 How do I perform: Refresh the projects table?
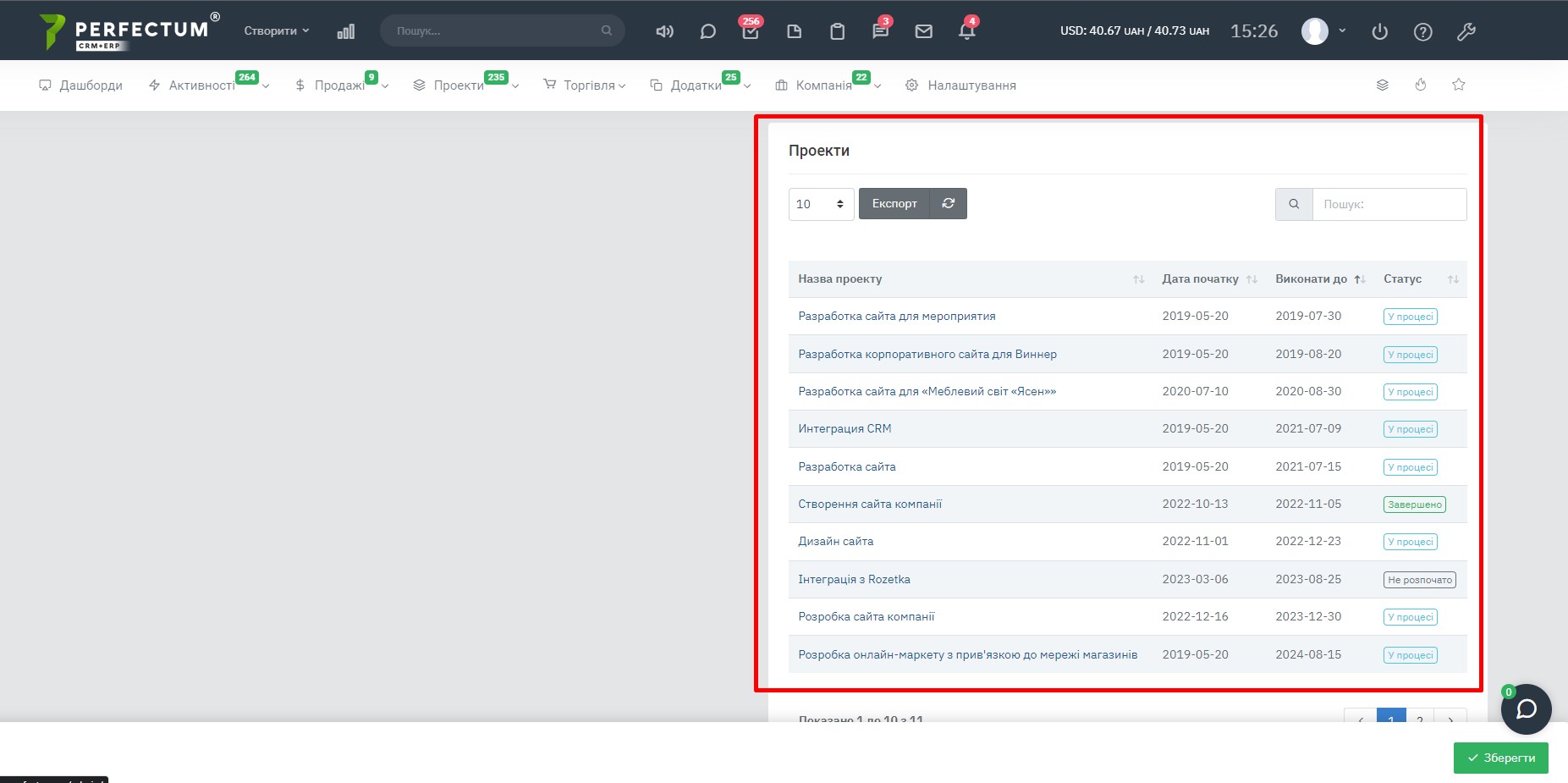coord(948,203)
